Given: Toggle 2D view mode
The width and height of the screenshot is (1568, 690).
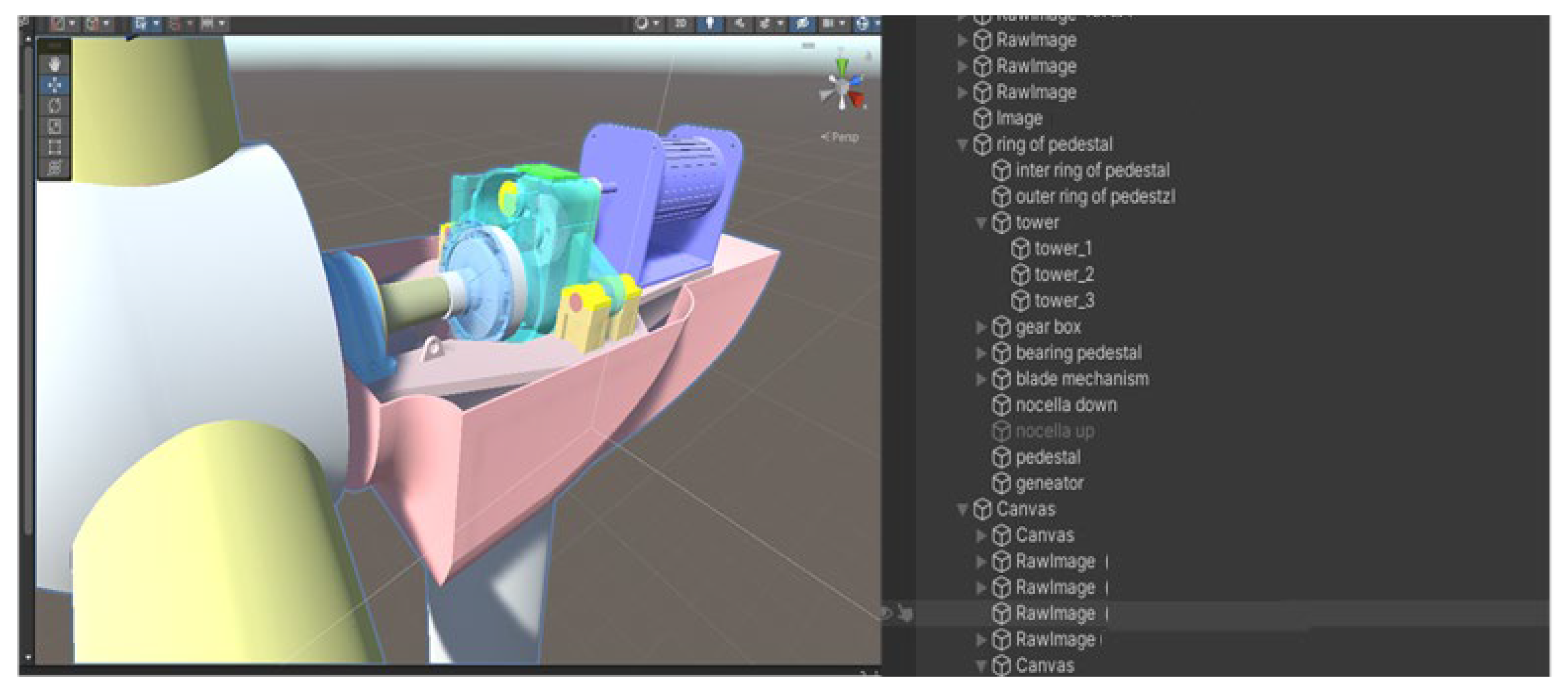Looking at the screenshot, I should click(681, 23).
